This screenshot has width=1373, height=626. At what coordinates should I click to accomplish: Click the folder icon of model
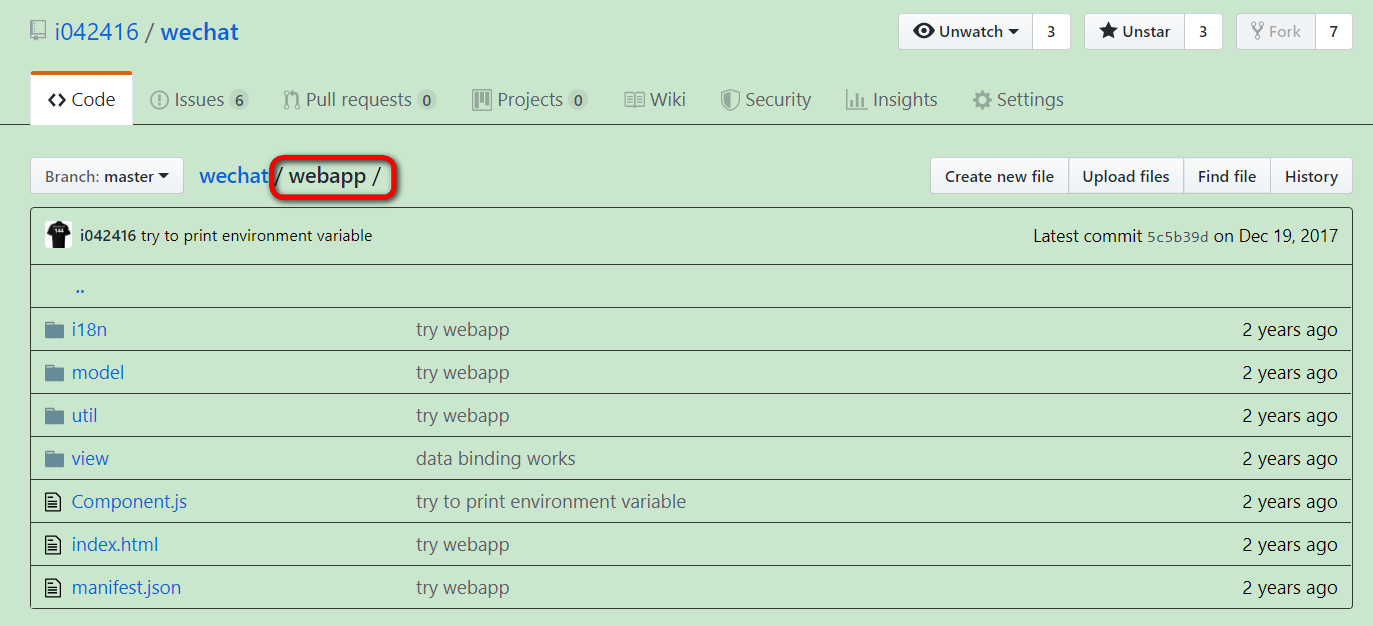[x=54, y=373]
